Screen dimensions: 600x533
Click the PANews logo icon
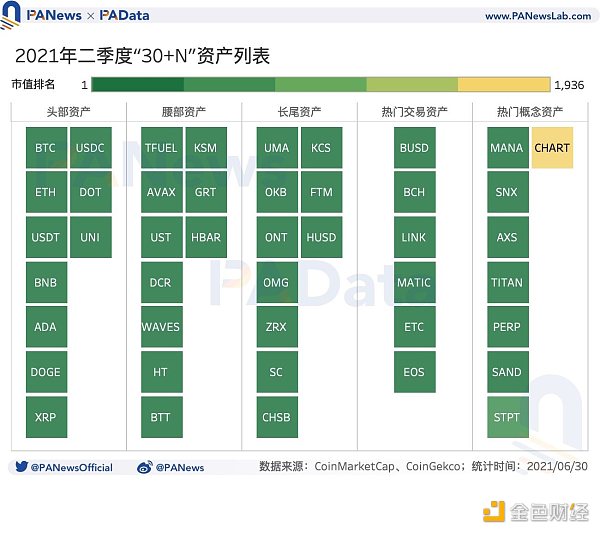pyautogui.click(x=13, y=16)
